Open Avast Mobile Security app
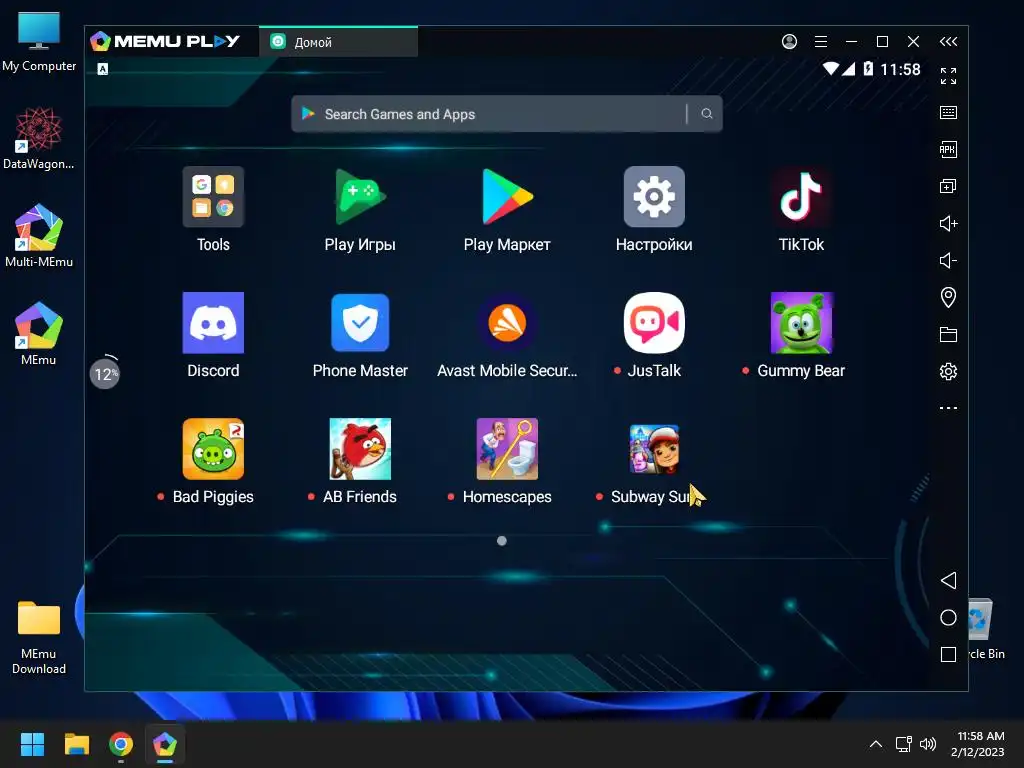Viewport: 1024px width, 768px height. coord(507,323)
